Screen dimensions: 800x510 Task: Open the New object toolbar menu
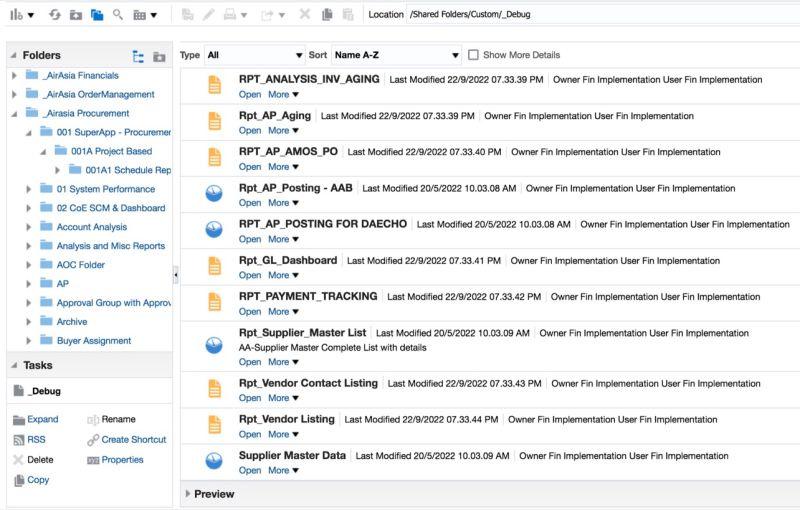(22, 15)
